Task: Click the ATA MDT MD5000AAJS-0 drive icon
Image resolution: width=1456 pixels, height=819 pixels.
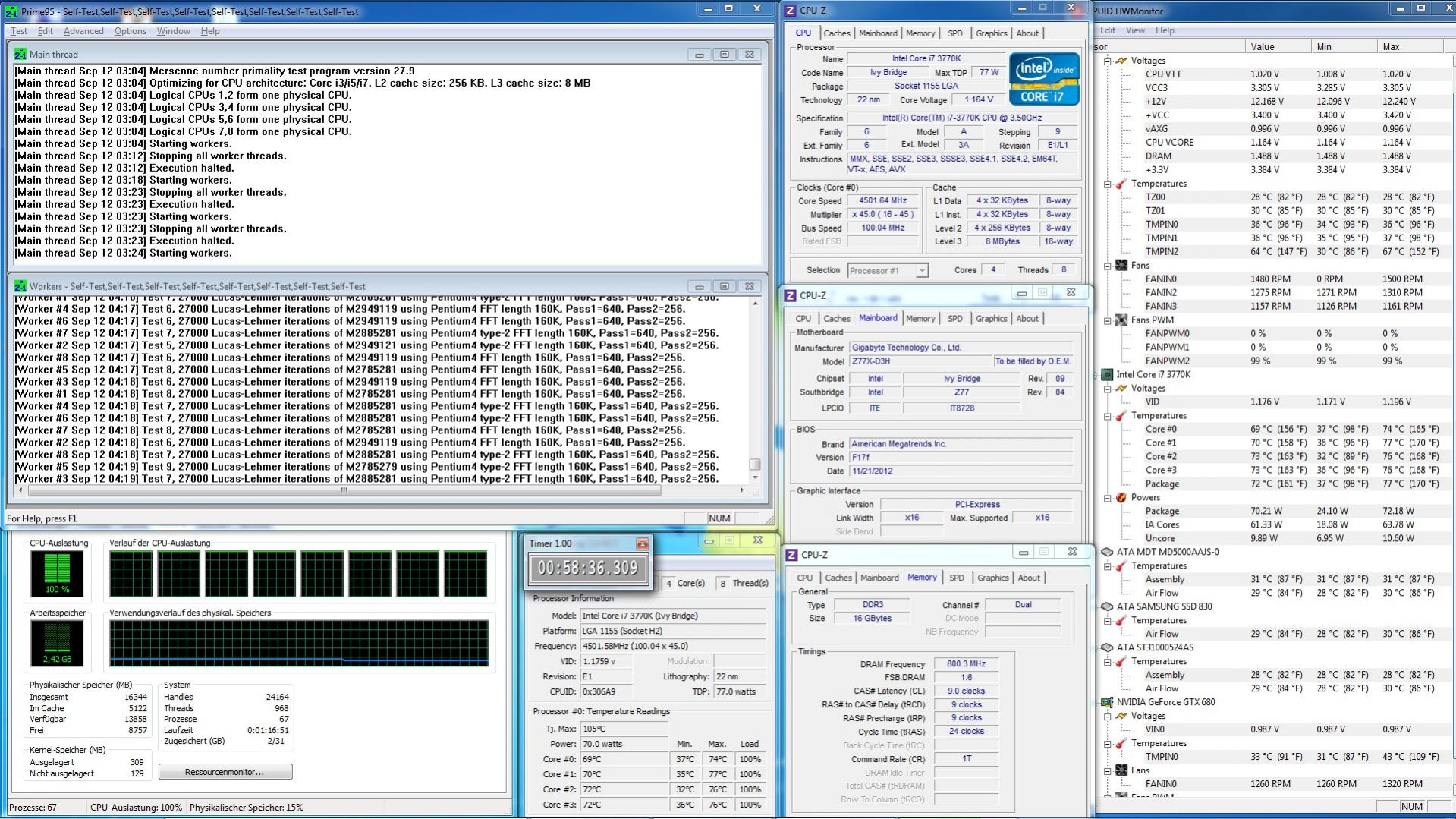Action: 1107,552
